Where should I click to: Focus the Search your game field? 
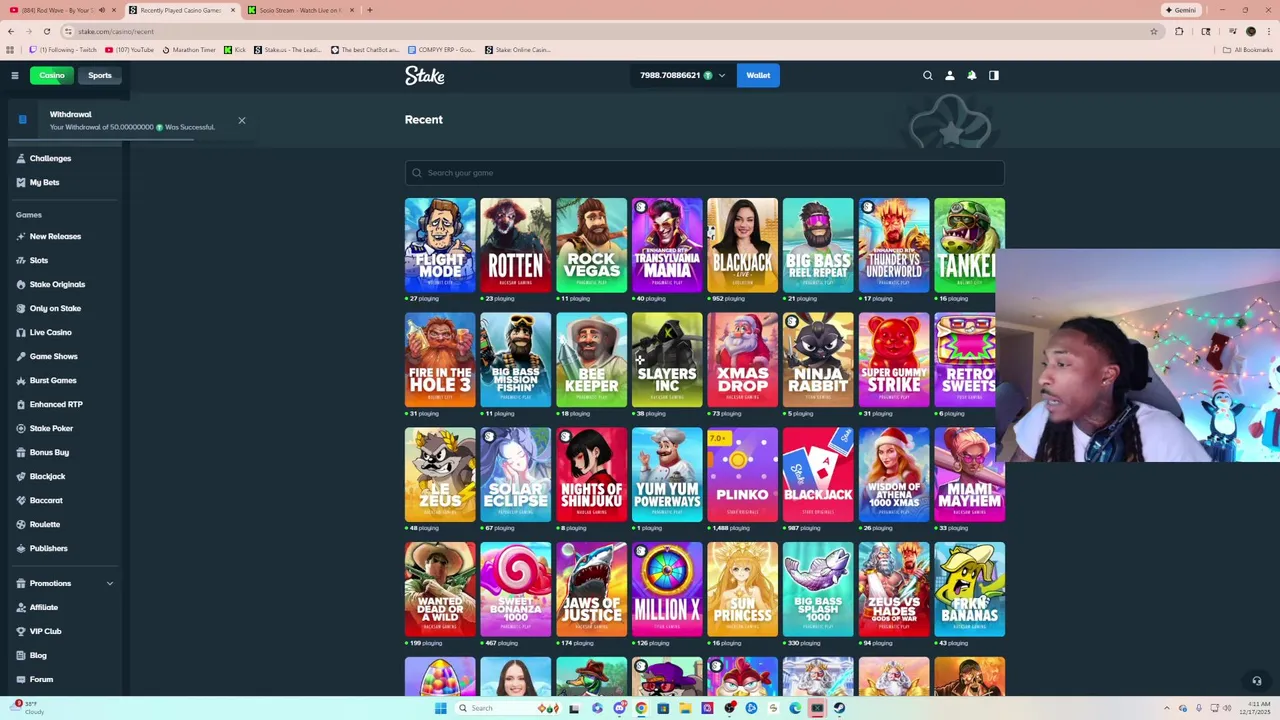(704, 173)
